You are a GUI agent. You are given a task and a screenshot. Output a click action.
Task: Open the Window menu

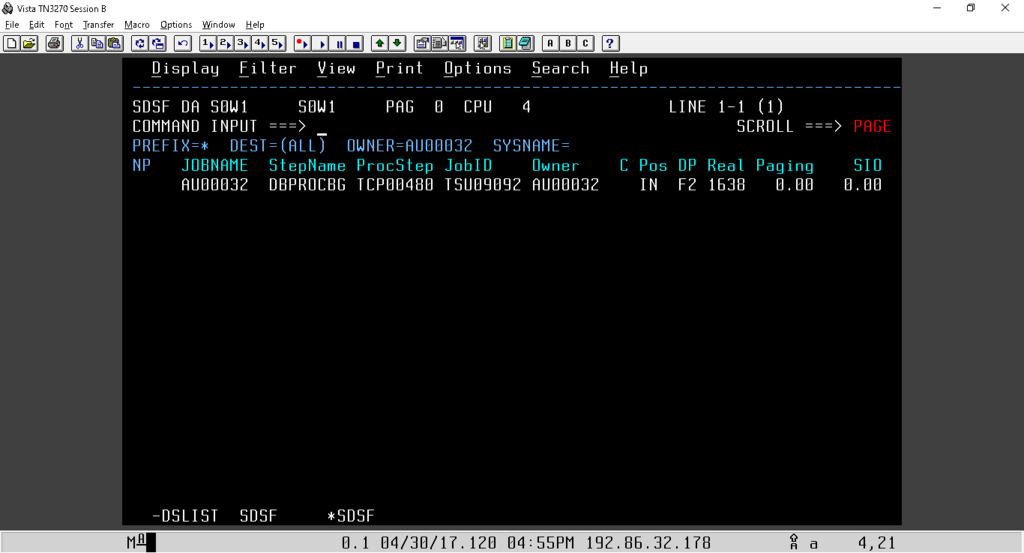tap(218, 25)
